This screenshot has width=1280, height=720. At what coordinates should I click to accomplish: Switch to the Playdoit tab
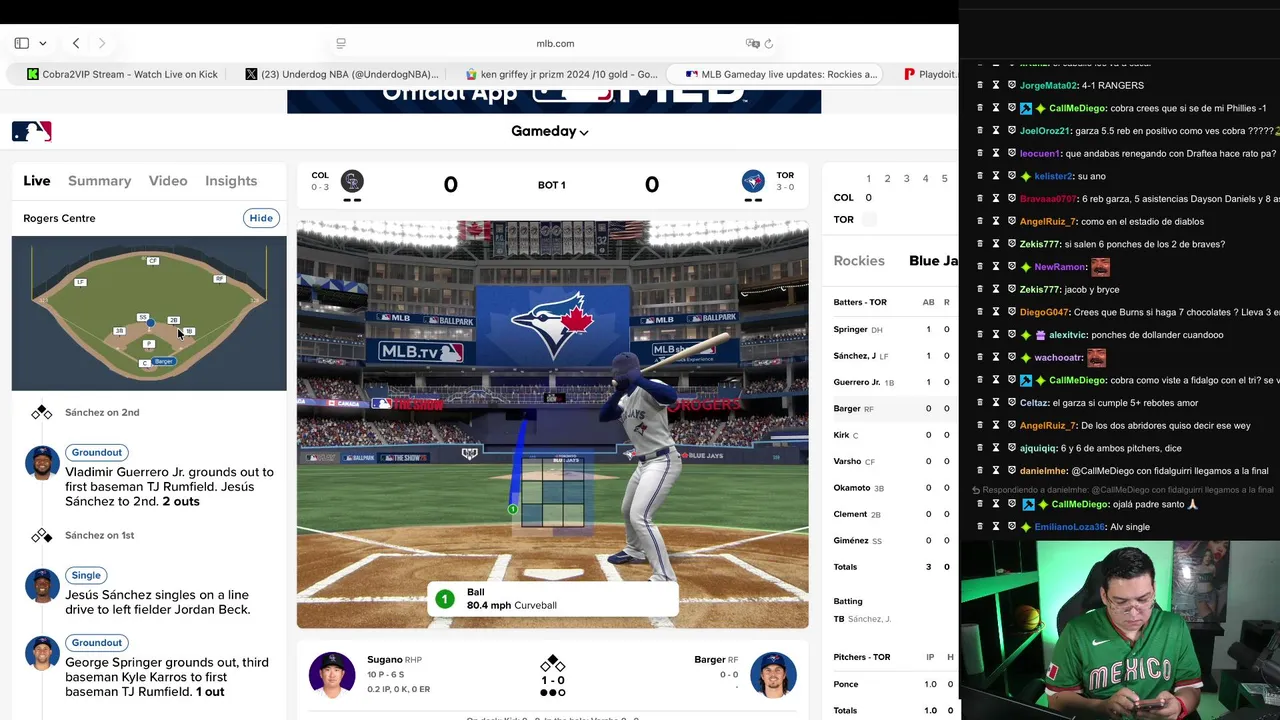click(x=930, y=74)
